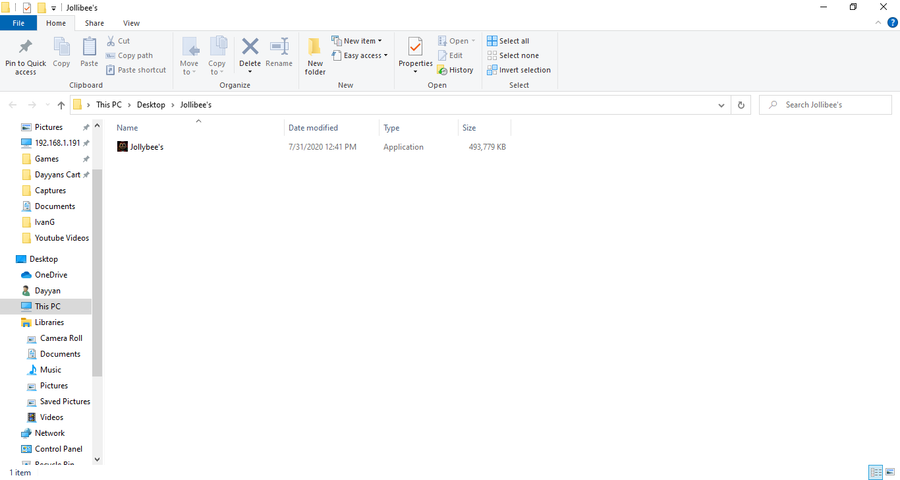Open the File menu tab
The width and height of the screenshot is (900, 480).
pos(18,23)
